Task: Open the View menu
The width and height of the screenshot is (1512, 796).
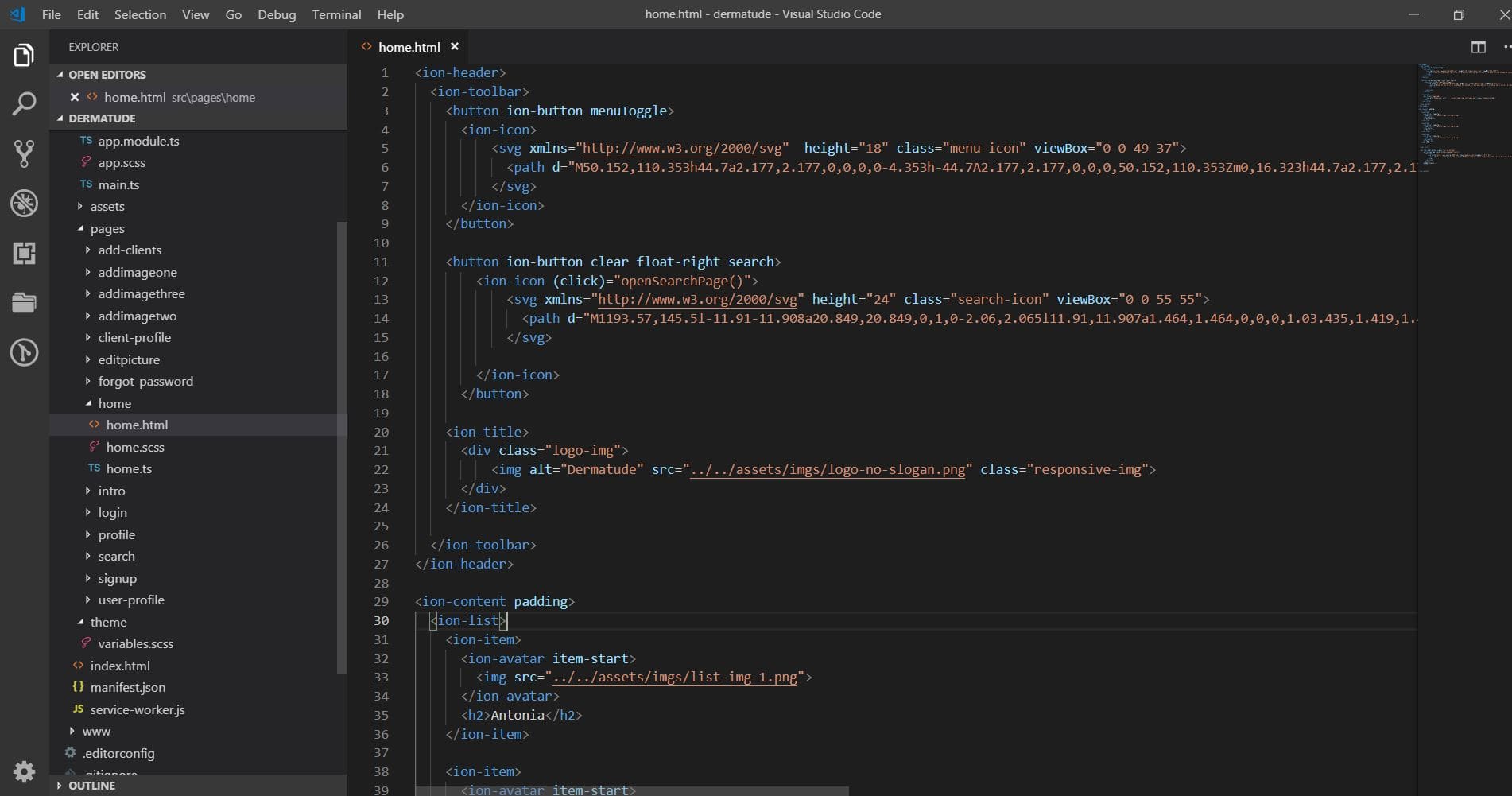Action: 196,14
